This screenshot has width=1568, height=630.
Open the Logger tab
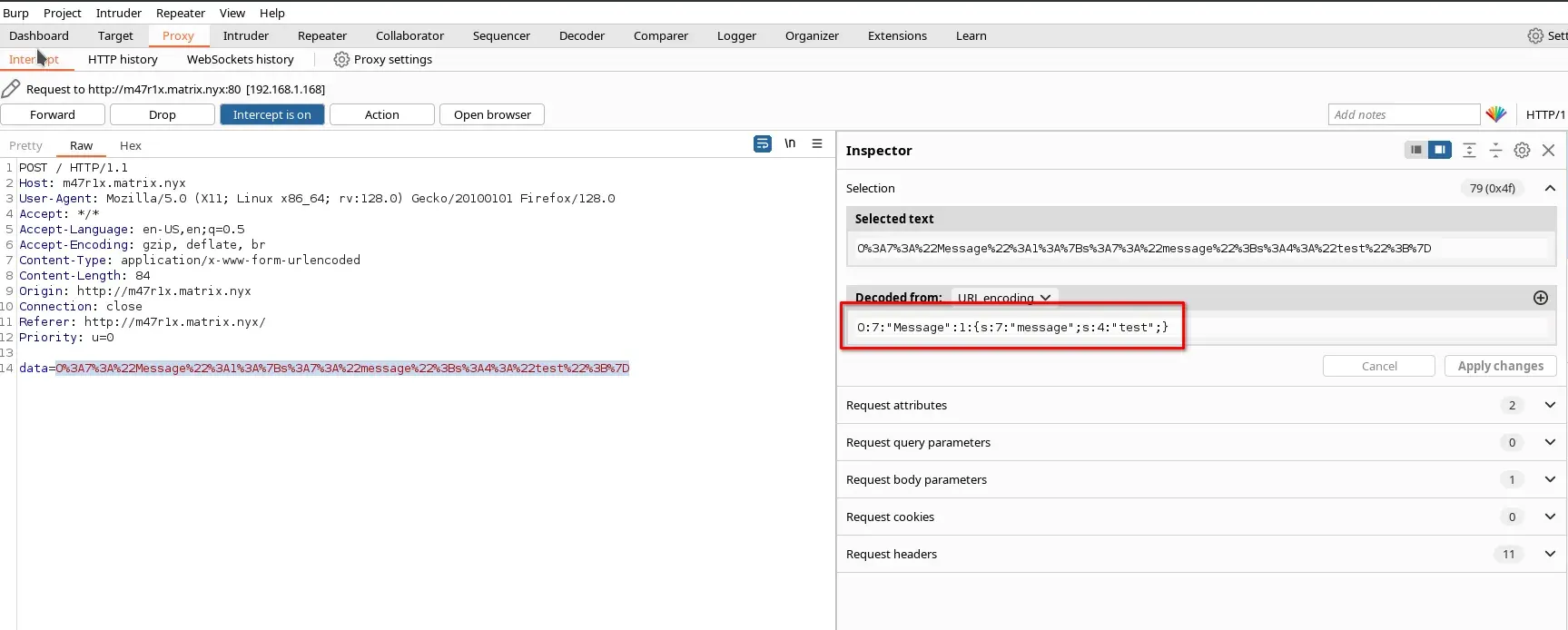click(x=736, y=35)
